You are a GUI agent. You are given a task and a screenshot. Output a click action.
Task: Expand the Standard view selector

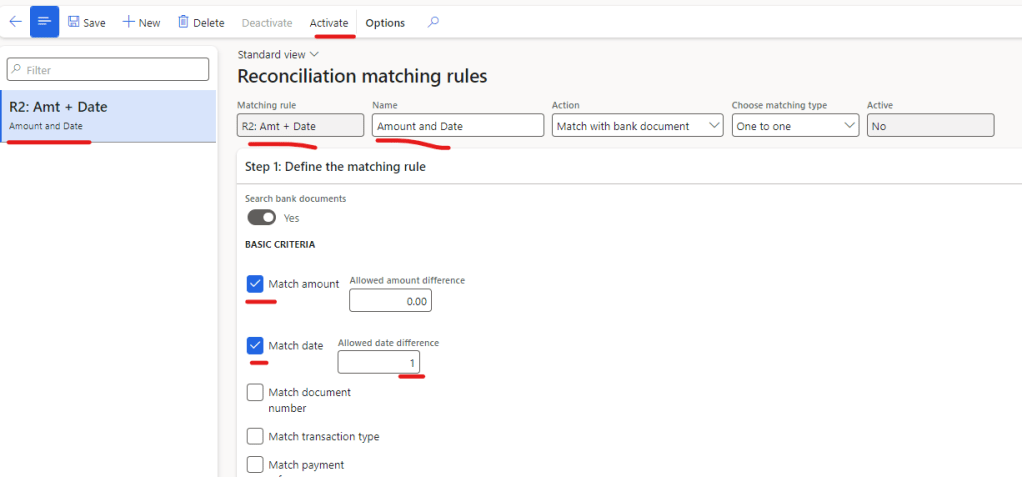pos(278,54)
